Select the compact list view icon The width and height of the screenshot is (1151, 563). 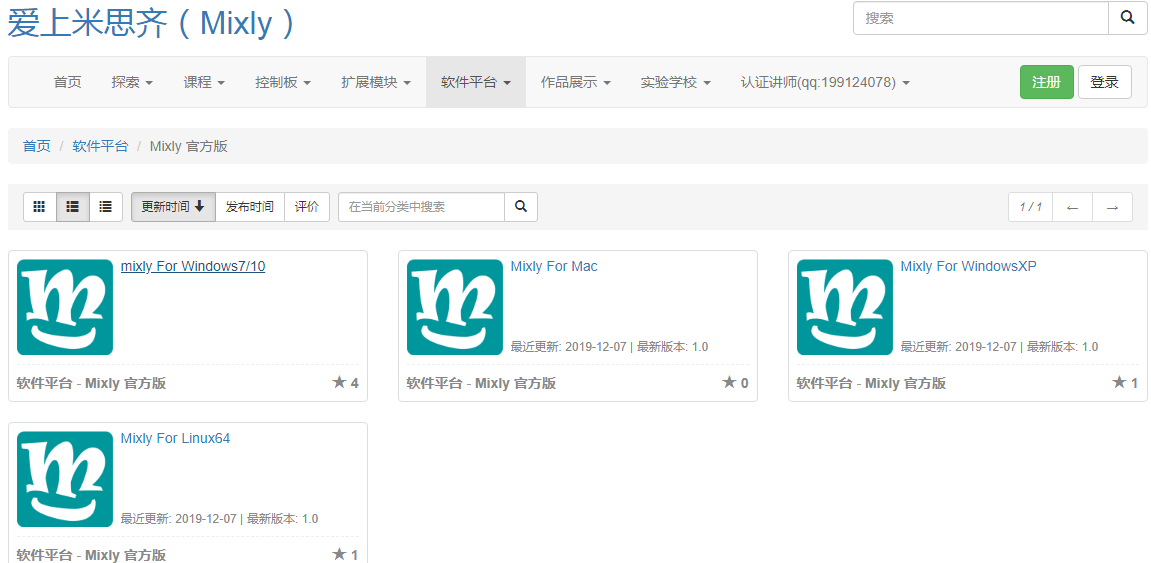106,207
